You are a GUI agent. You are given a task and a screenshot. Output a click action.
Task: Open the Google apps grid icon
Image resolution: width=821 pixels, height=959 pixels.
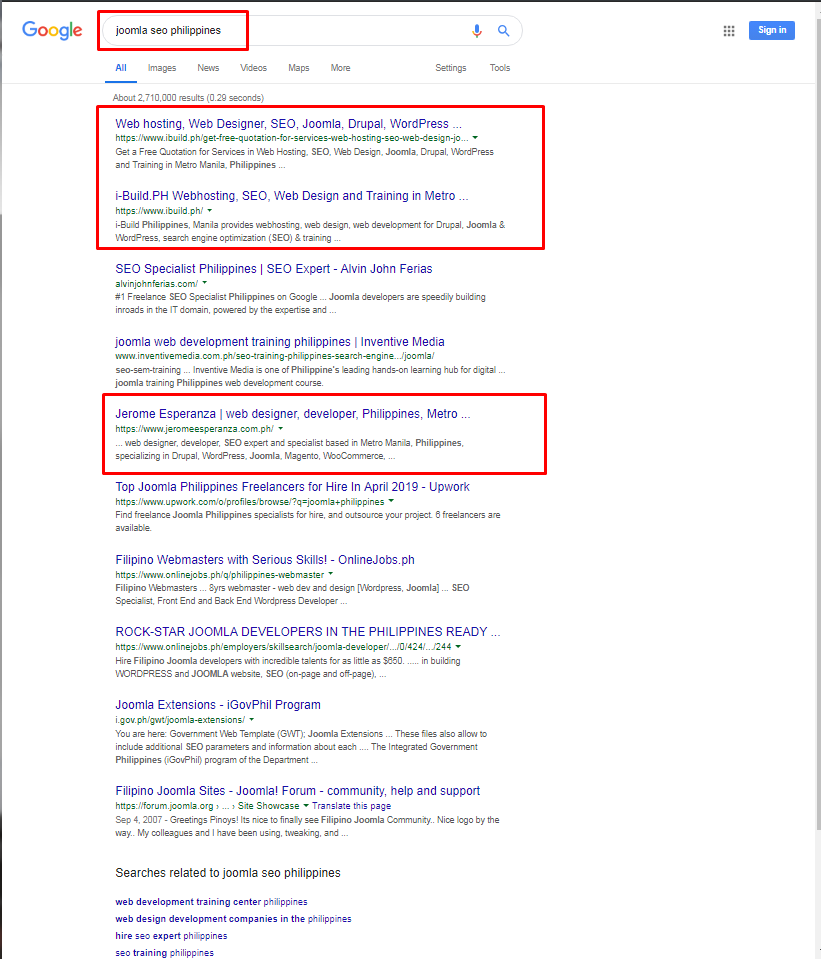pyautogui.click(x=729, y=31)
